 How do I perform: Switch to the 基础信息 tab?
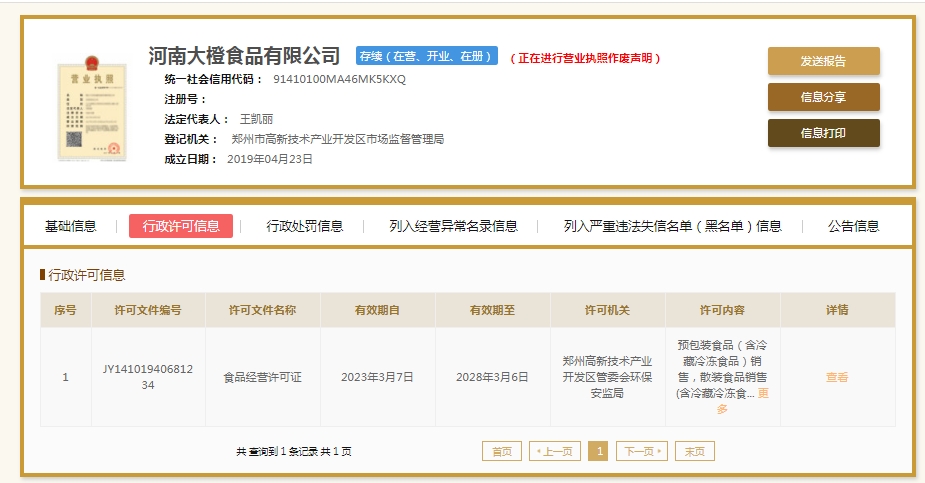click(71, 226)
